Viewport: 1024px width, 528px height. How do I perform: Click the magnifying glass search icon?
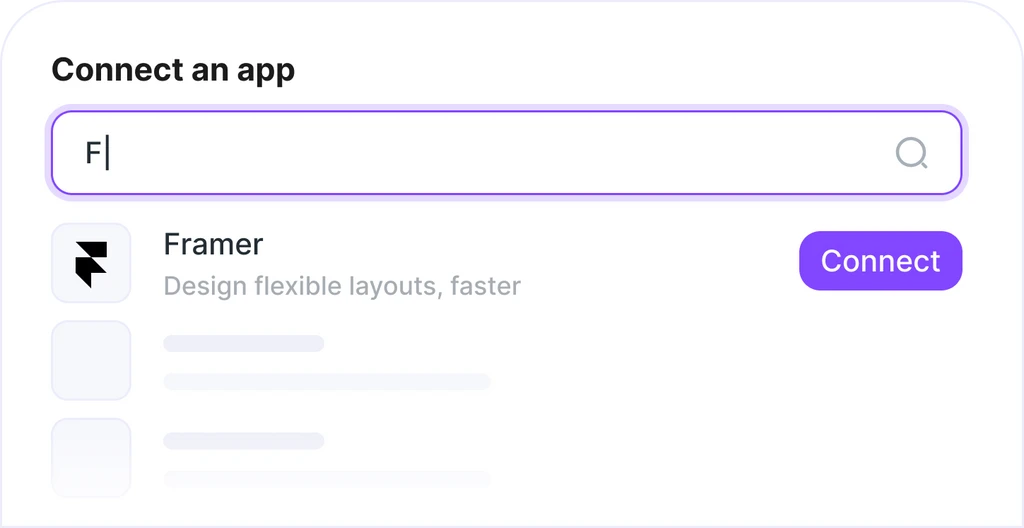[x=911, y=153]
